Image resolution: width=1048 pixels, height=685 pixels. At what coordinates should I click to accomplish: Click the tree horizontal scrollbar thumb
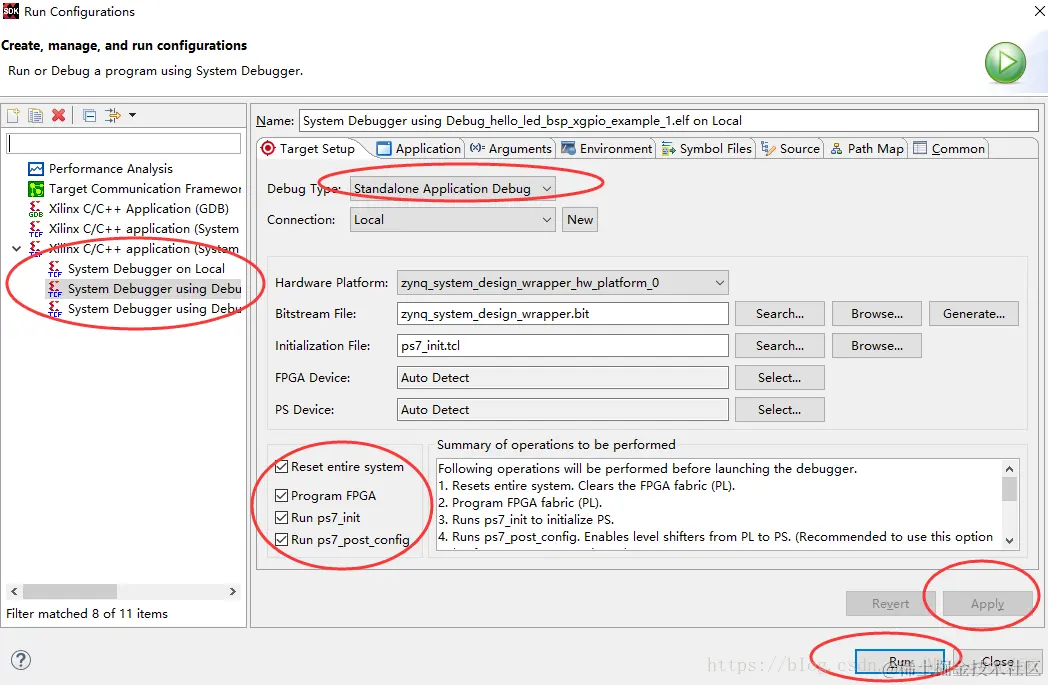(70, 591)
